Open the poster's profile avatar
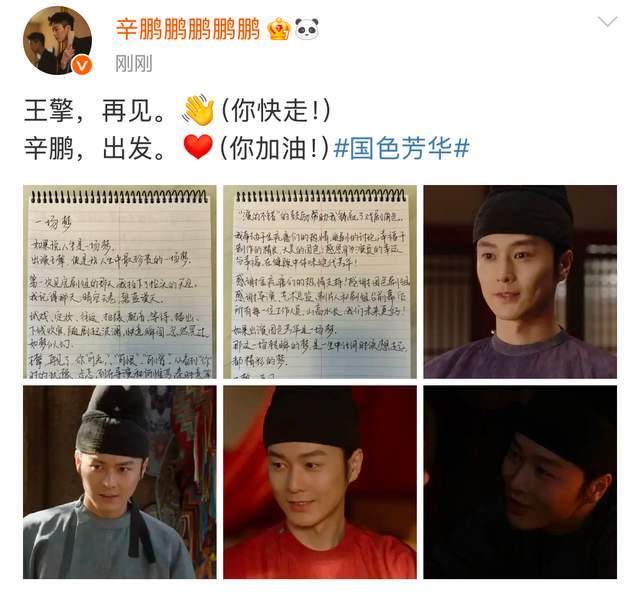This screenshot has width=640, height=595. point(58,40)
